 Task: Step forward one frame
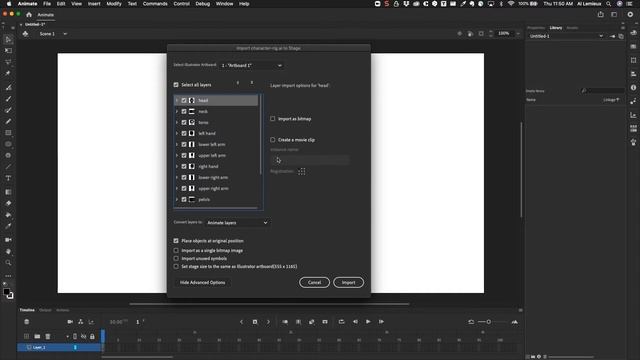coord(381,322)
